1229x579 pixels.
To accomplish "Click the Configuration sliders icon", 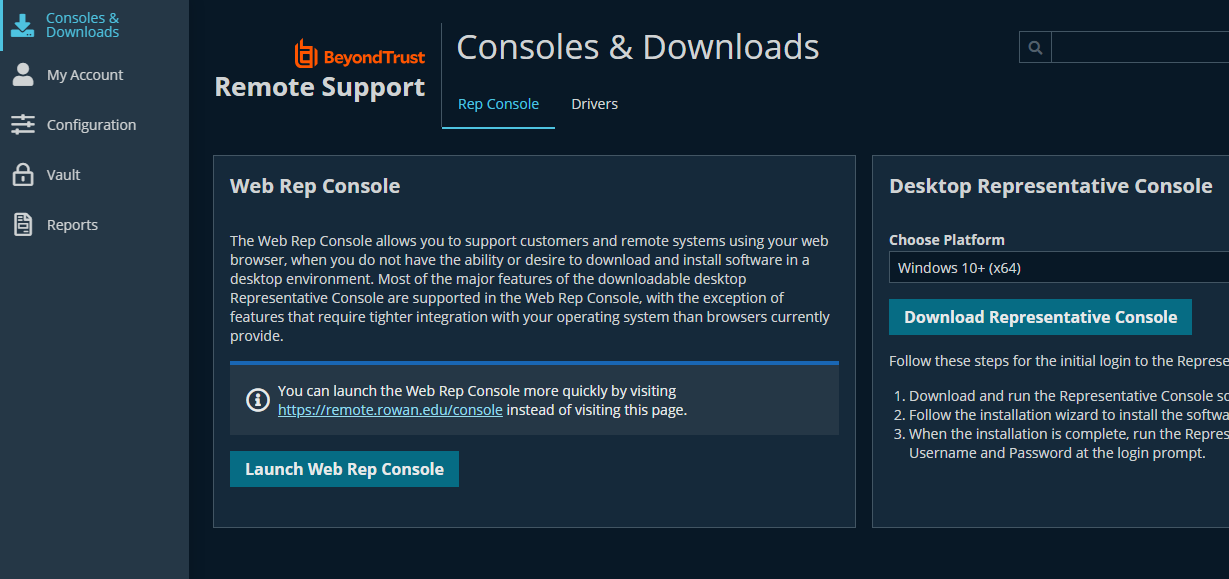I will (x=22, y=125).
